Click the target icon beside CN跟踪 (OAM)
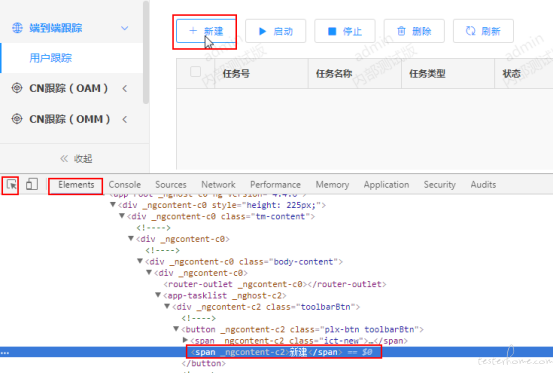The width and height of the screenshot is (554, 373). coord(17,88)
